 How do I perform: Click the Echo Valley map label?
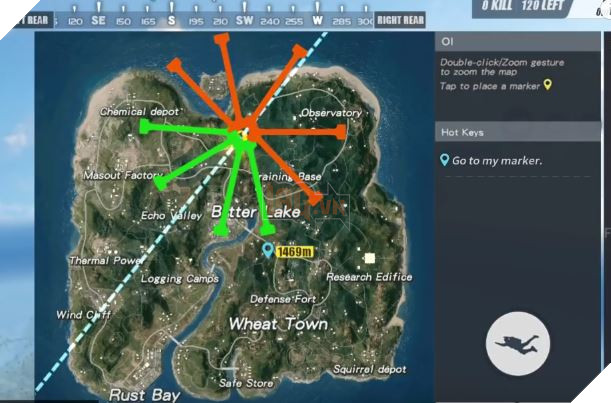pos(171,216)
